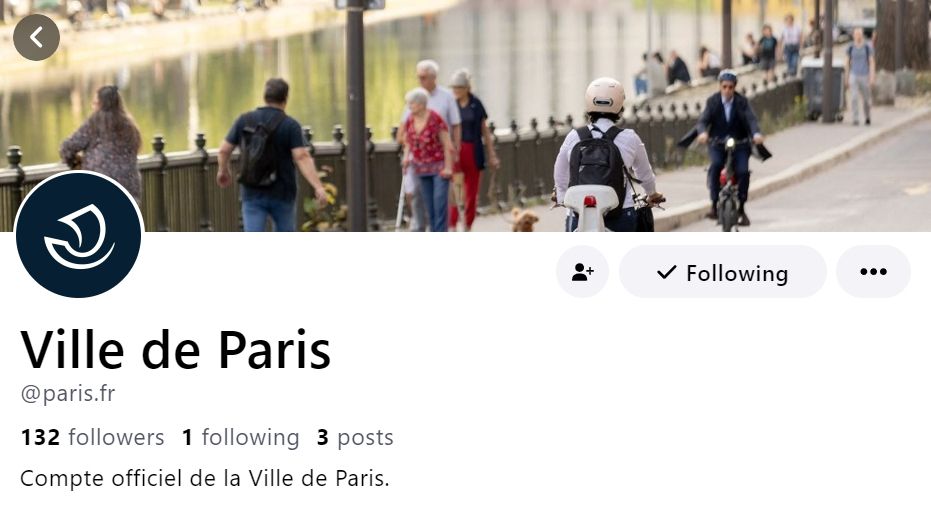
Task: Click the word followers beside 132
Action: click(116, 437)
